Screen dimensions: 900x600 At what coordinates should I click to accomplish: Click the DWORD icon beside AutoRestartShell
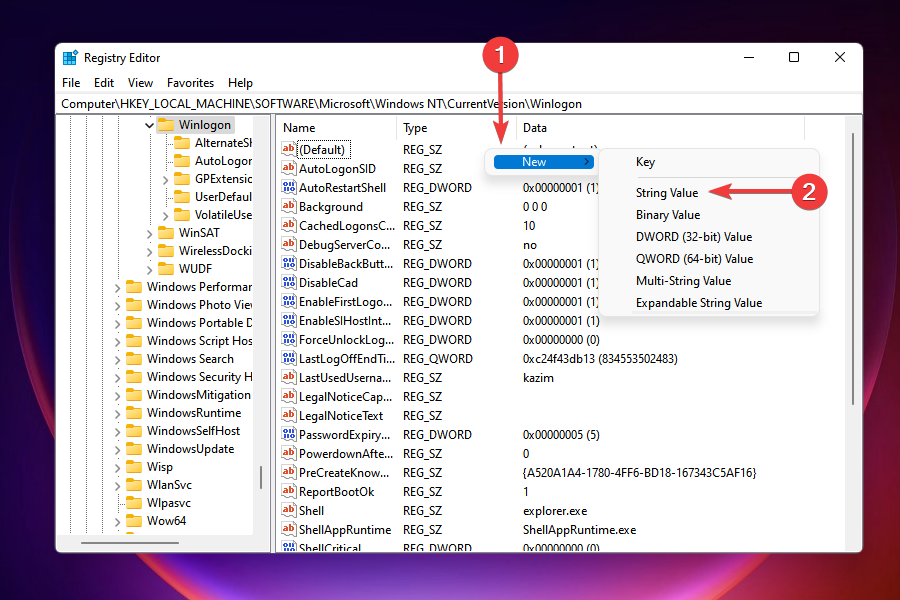pos(288,187)
